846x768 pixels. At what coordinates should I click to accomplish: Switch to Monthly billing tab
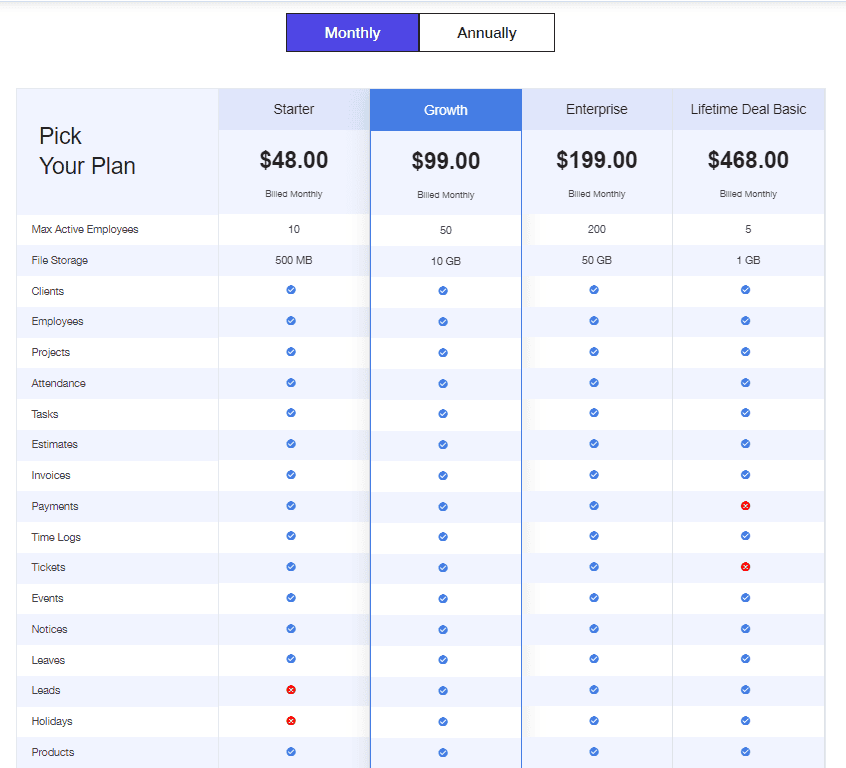352,33
